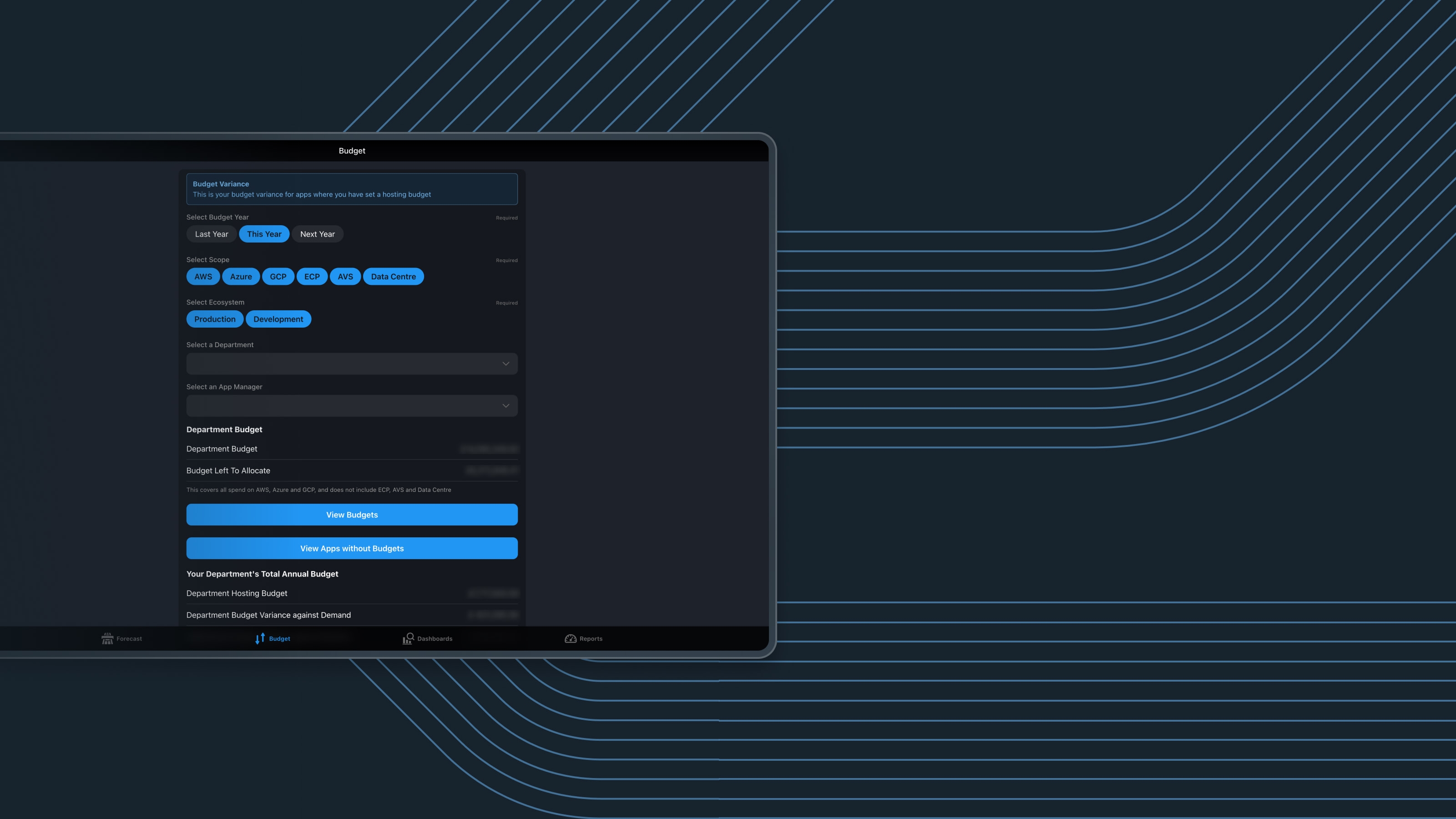Viewport: 1456px width, 819px height.
Task: Select GCP scope filter chip
Action: click(278, 276)
